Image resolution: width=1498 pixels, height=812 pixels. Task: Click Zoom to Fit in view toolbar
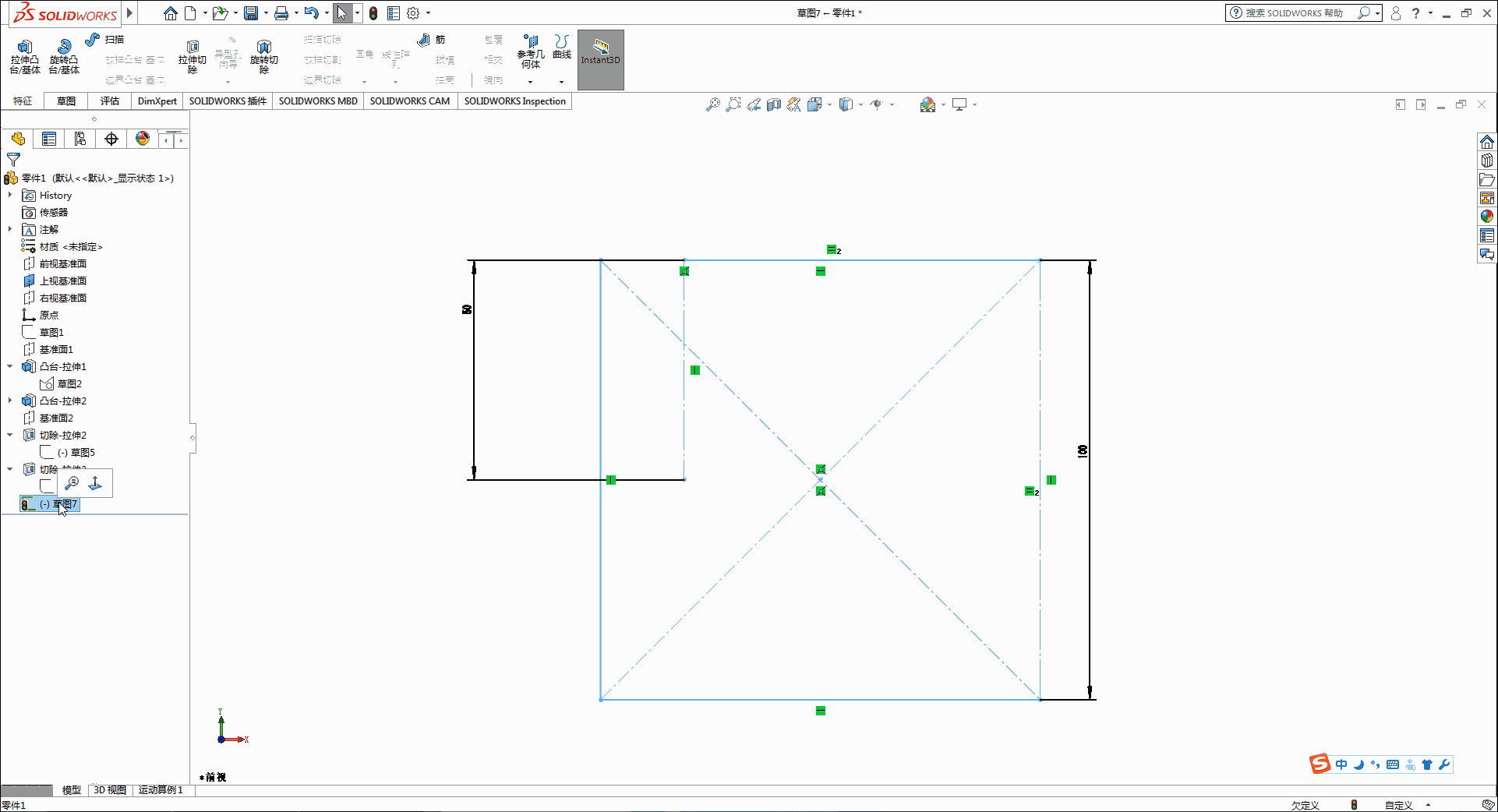click(713, 104)
